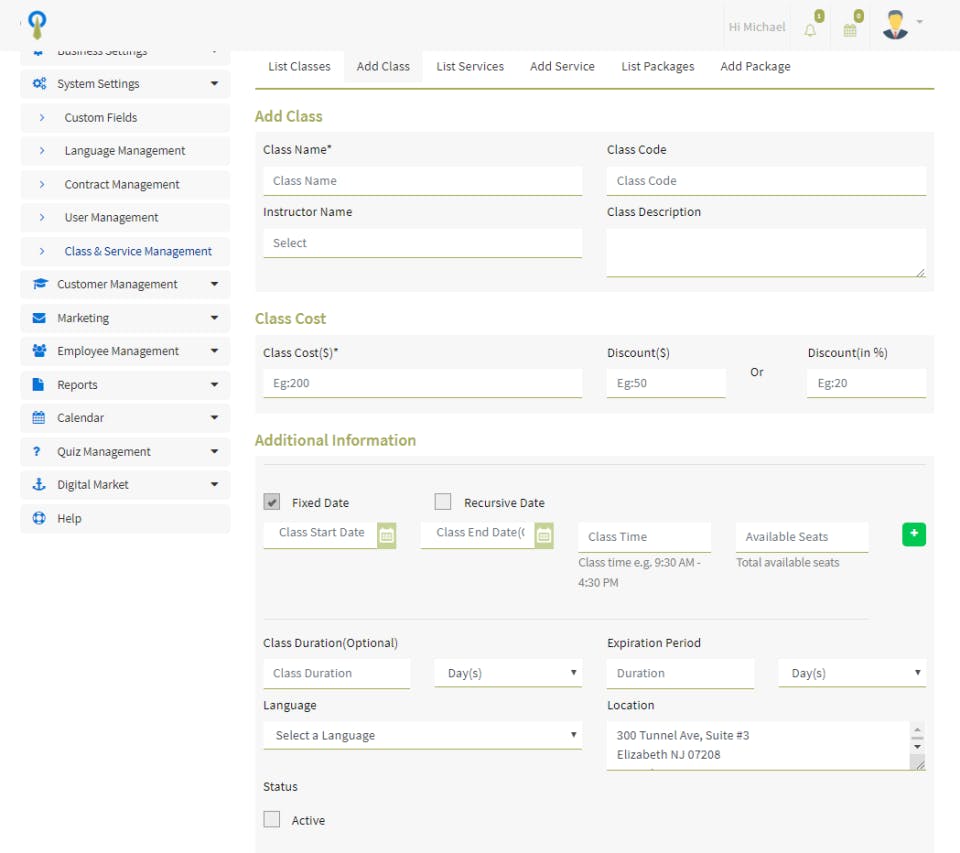The height and width of the screenshot is (853, 960).
Task: Click the Customer Management graduation cap icon
Action: [x=40, y=284]
